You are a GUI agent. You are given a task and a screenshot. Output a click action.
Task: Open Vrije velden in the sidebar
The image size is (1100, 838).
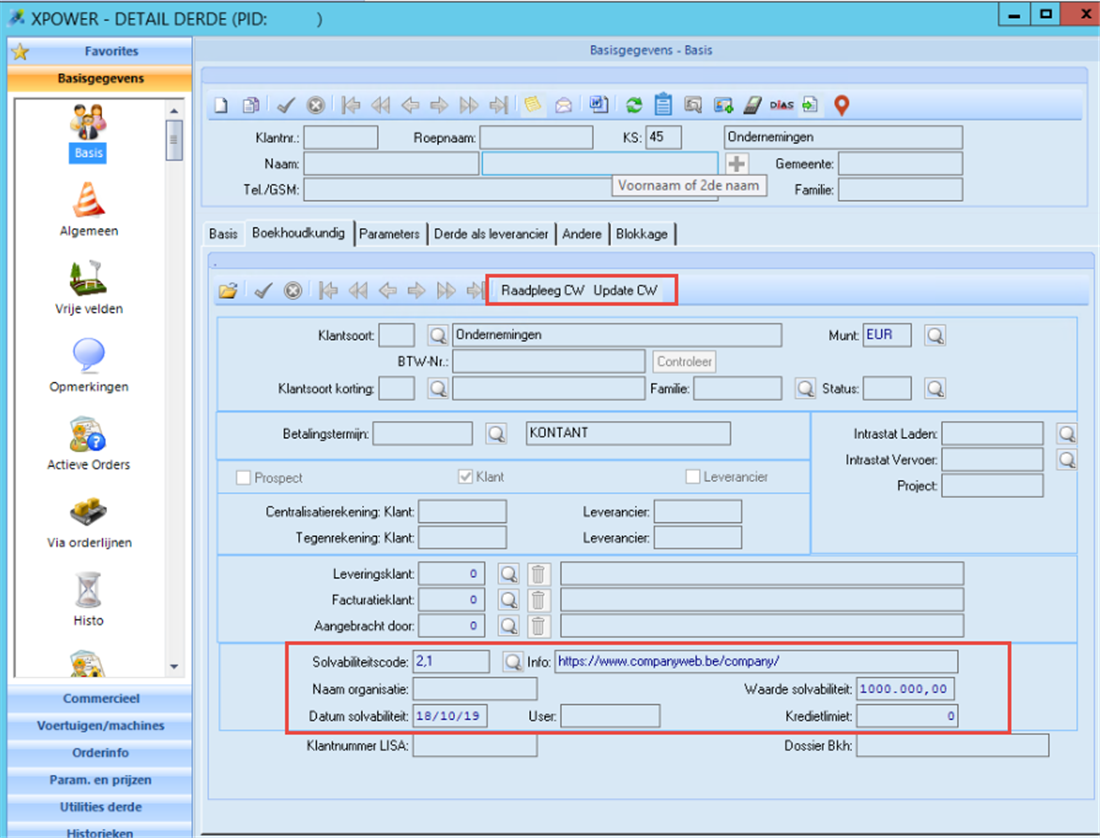tap(89, 287)
